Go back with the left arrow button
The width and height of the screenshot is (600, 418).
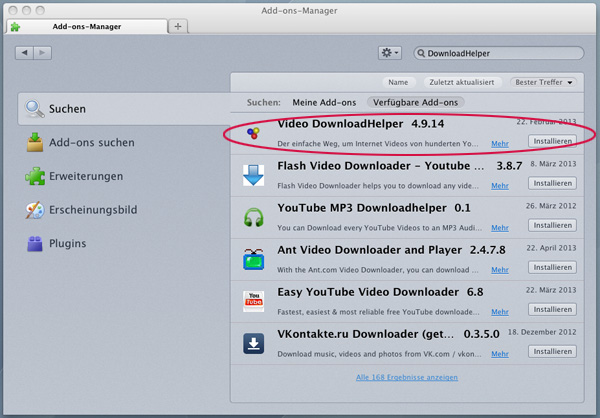[x=24, y=53]
